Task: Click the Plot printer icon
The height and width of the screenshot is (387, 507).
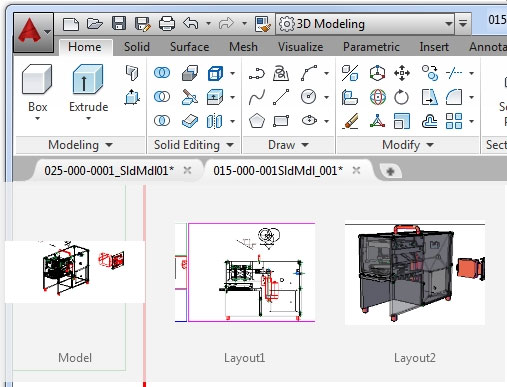Action: pos(167,24)
